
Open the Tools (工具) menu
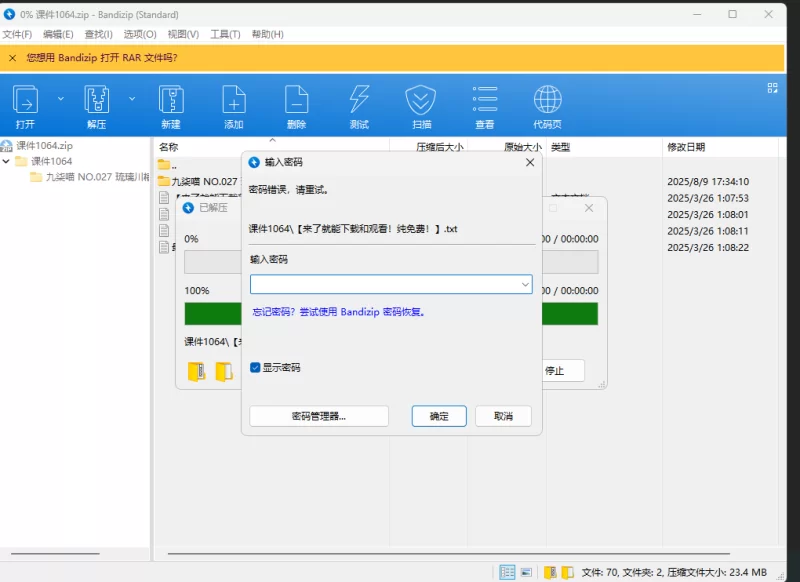click(225, 34)
